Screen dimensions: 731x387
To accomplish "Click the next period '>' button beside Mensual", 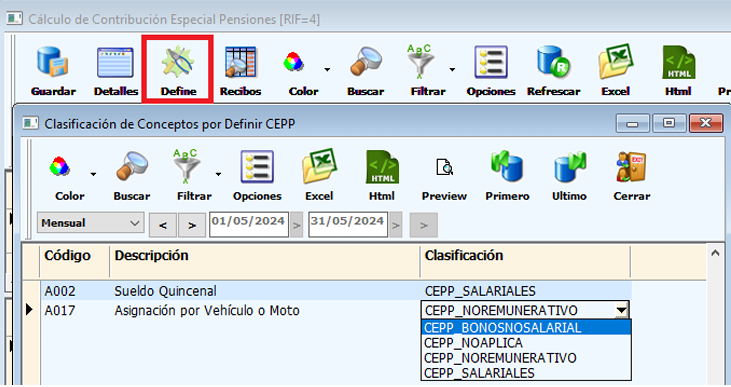I will pyautogui.click(x=192, y=225).
